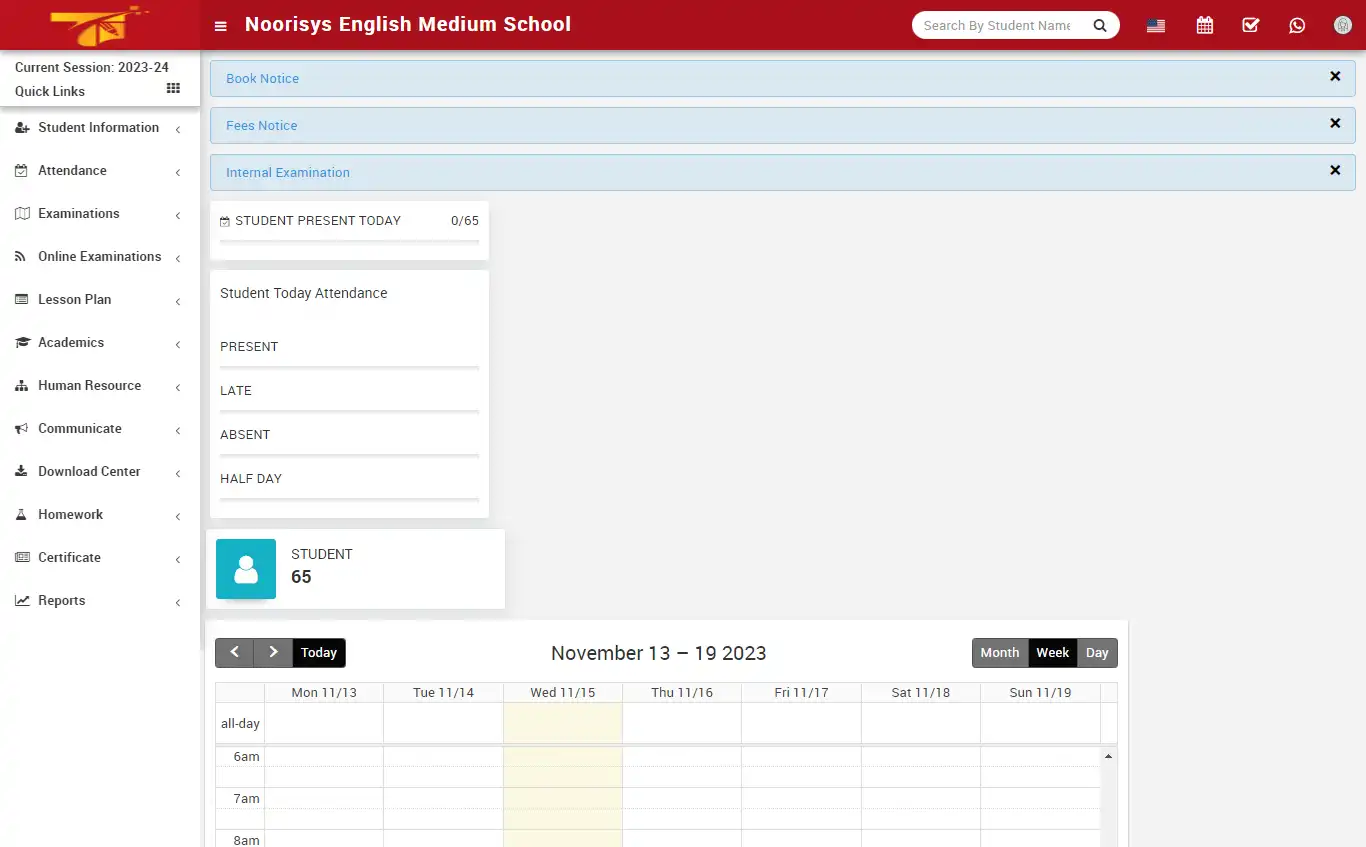Open the Fees Notice link
This screenshot has width=1366, height=847.
pyautogui.click(x=261, y=125)
